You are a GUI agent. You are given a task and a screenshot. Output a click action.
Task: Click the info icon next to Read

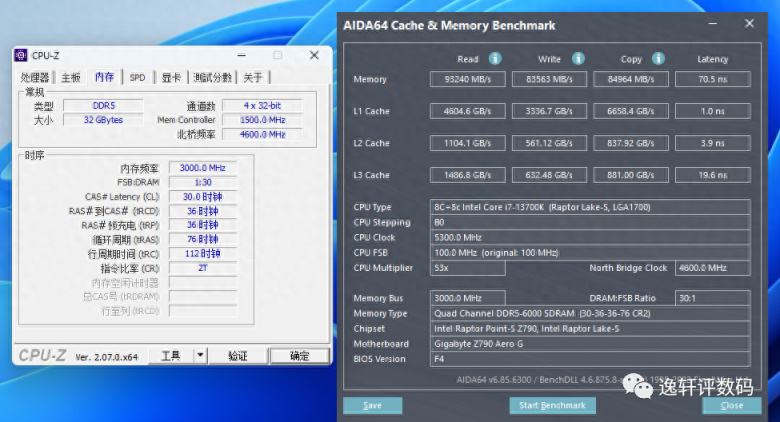(495, 59)
